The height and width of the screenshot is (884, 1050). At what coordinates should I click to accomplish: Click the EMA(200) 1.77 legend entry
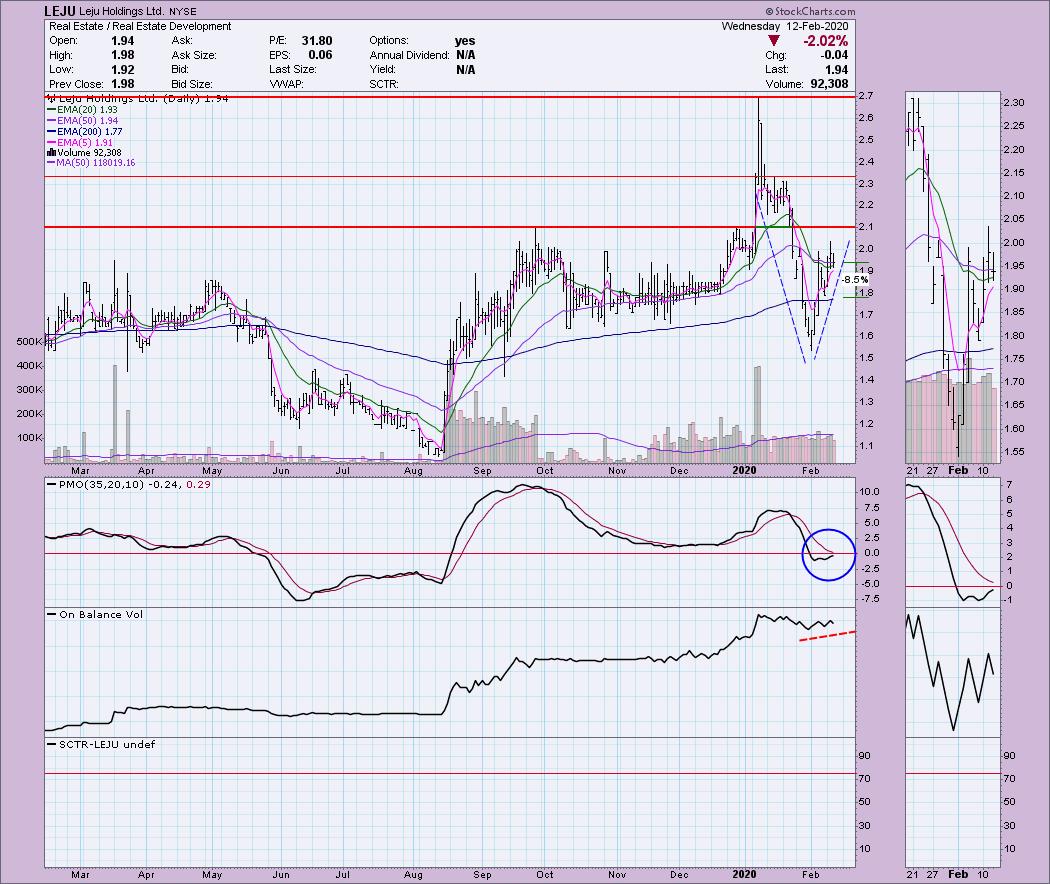pyautogui.click(x=85, y=132)
